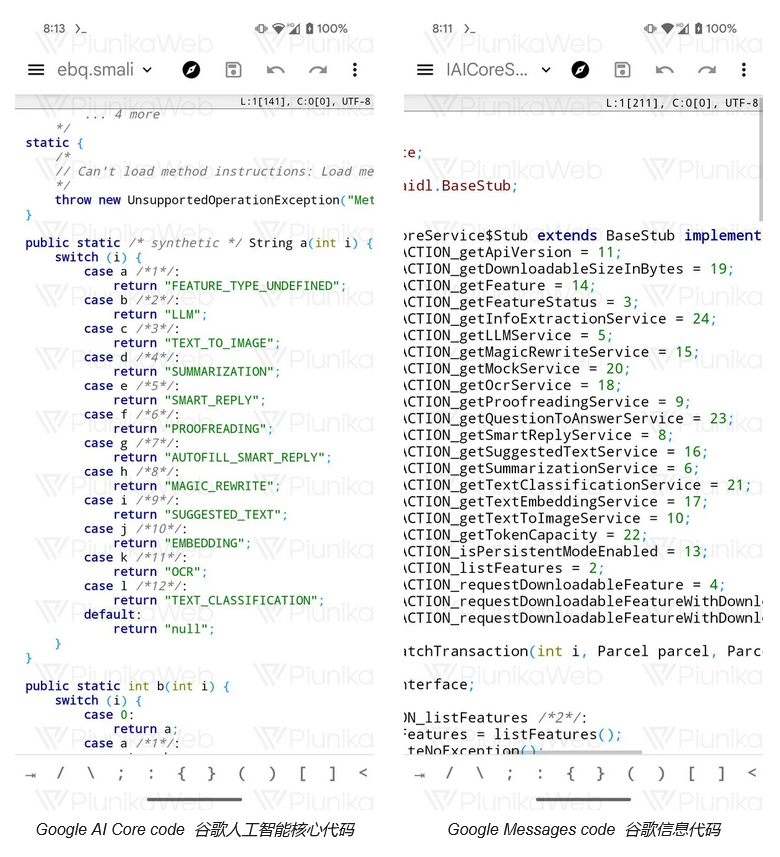Viewport: 780px width, 857px height.
Task: Click the "FEATURE_TYPE_UNDEFINED" string in code
Action: tap(253, 286)
